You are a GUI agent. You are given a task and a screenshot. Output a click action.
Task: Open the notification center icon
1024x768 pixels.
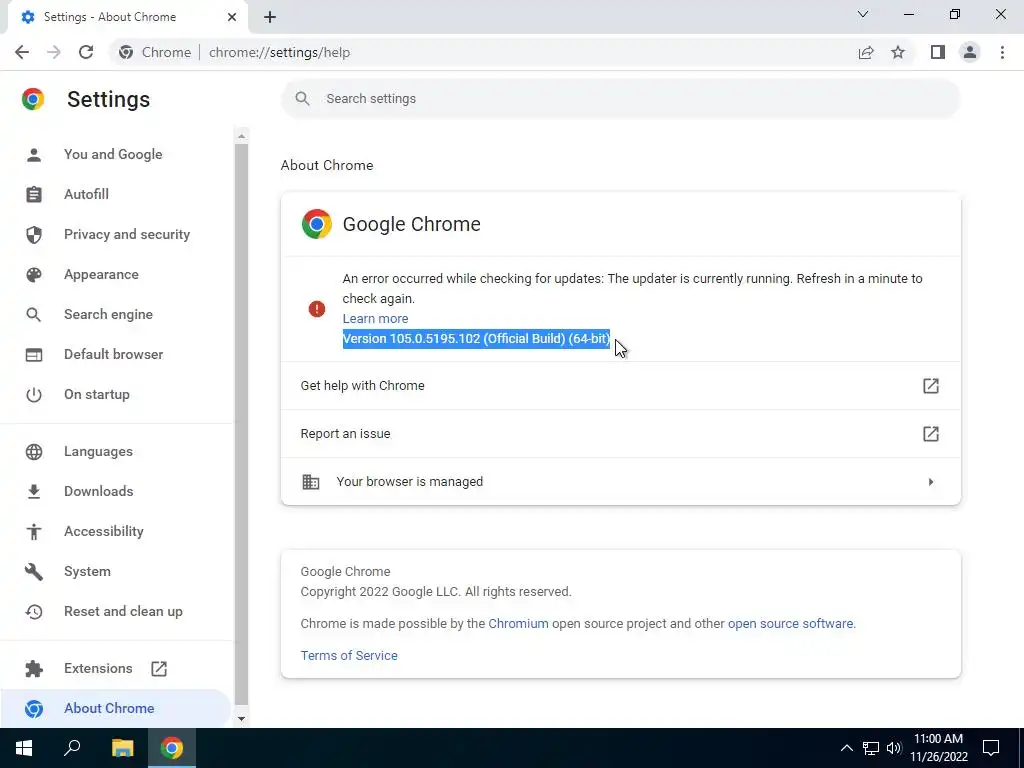tap(991, 748)
